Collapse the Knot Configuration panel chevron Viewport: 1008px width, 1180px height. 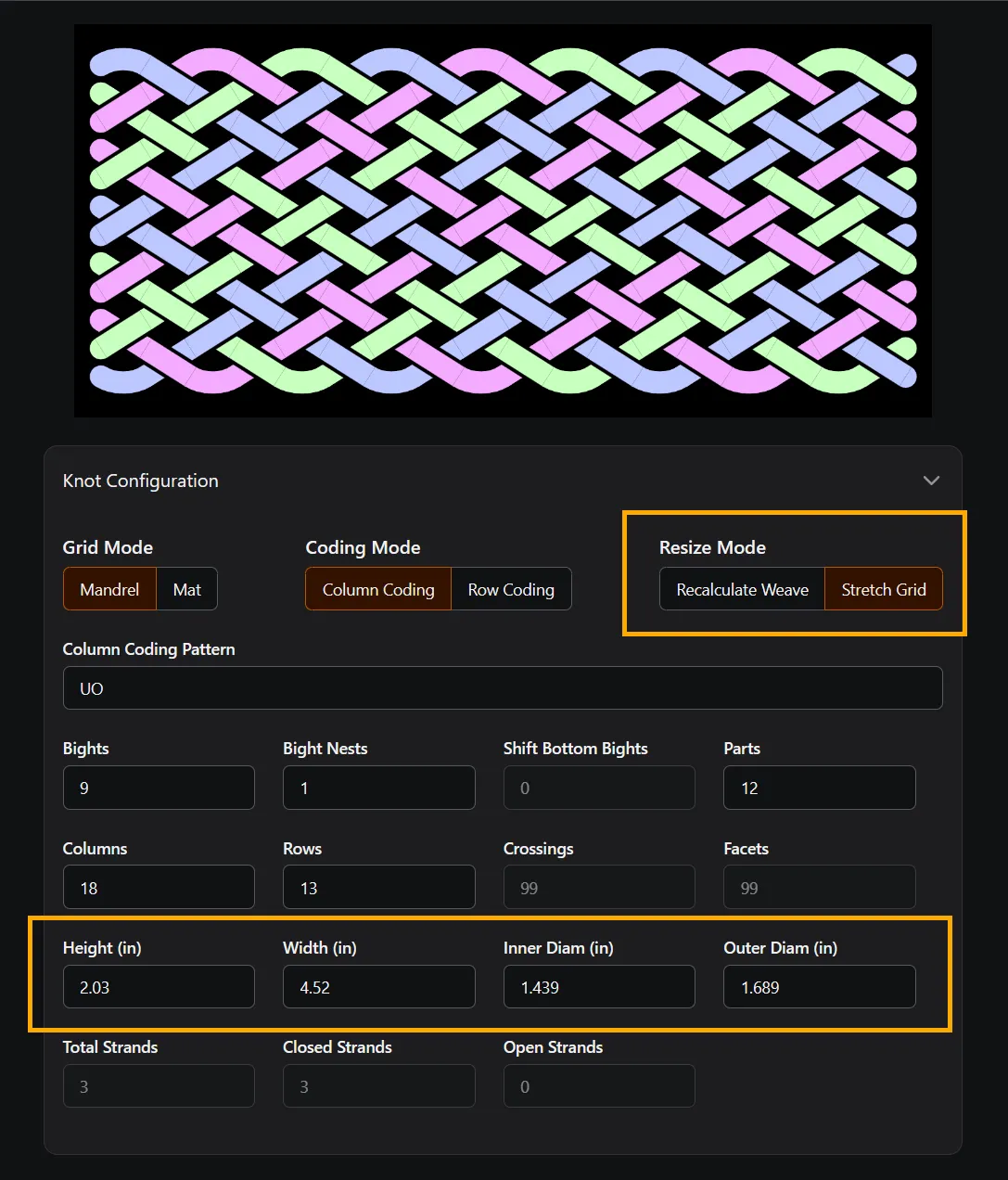(931, 481)
